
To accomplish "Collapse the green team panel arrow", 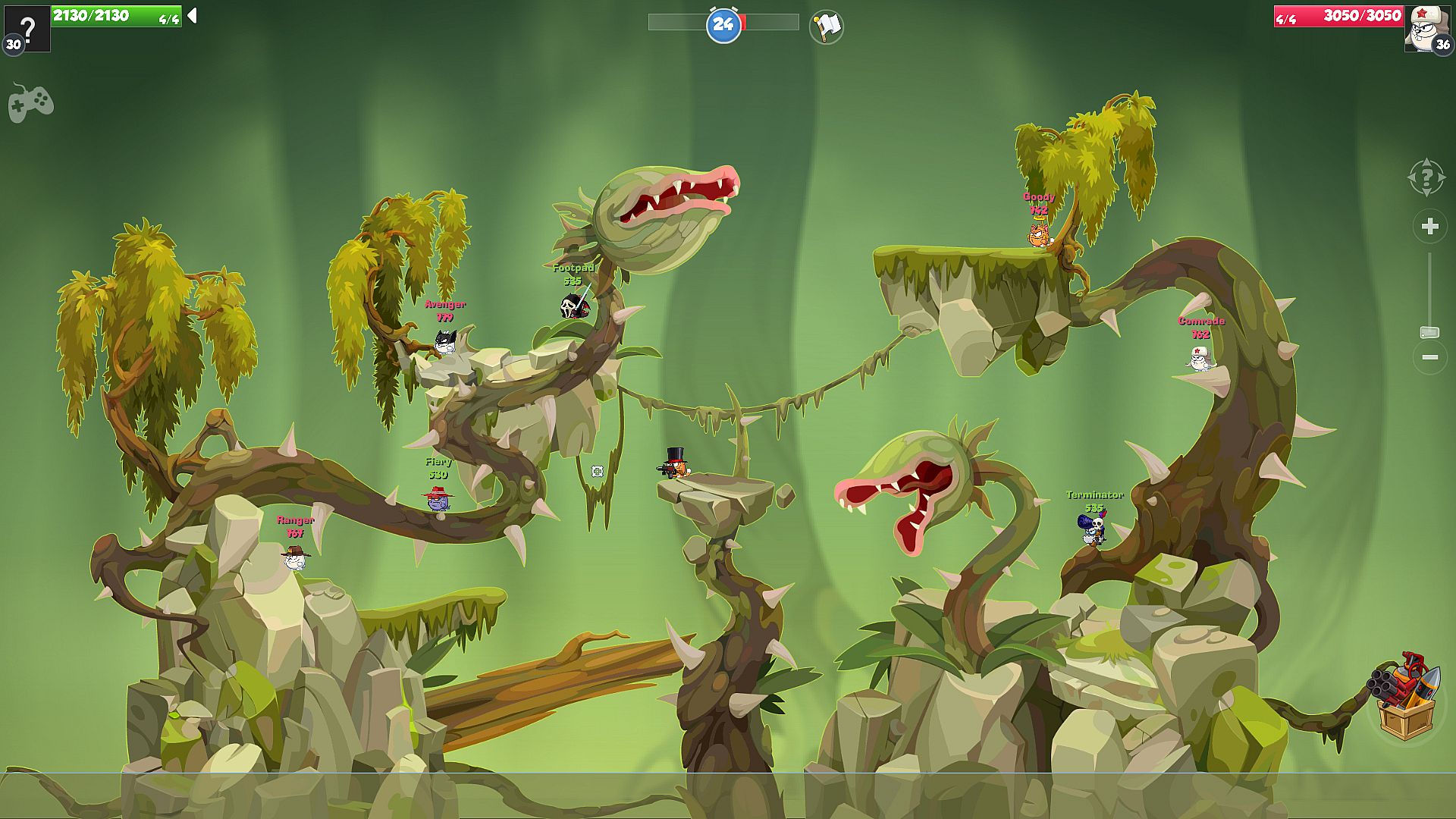I will point(193,16).
